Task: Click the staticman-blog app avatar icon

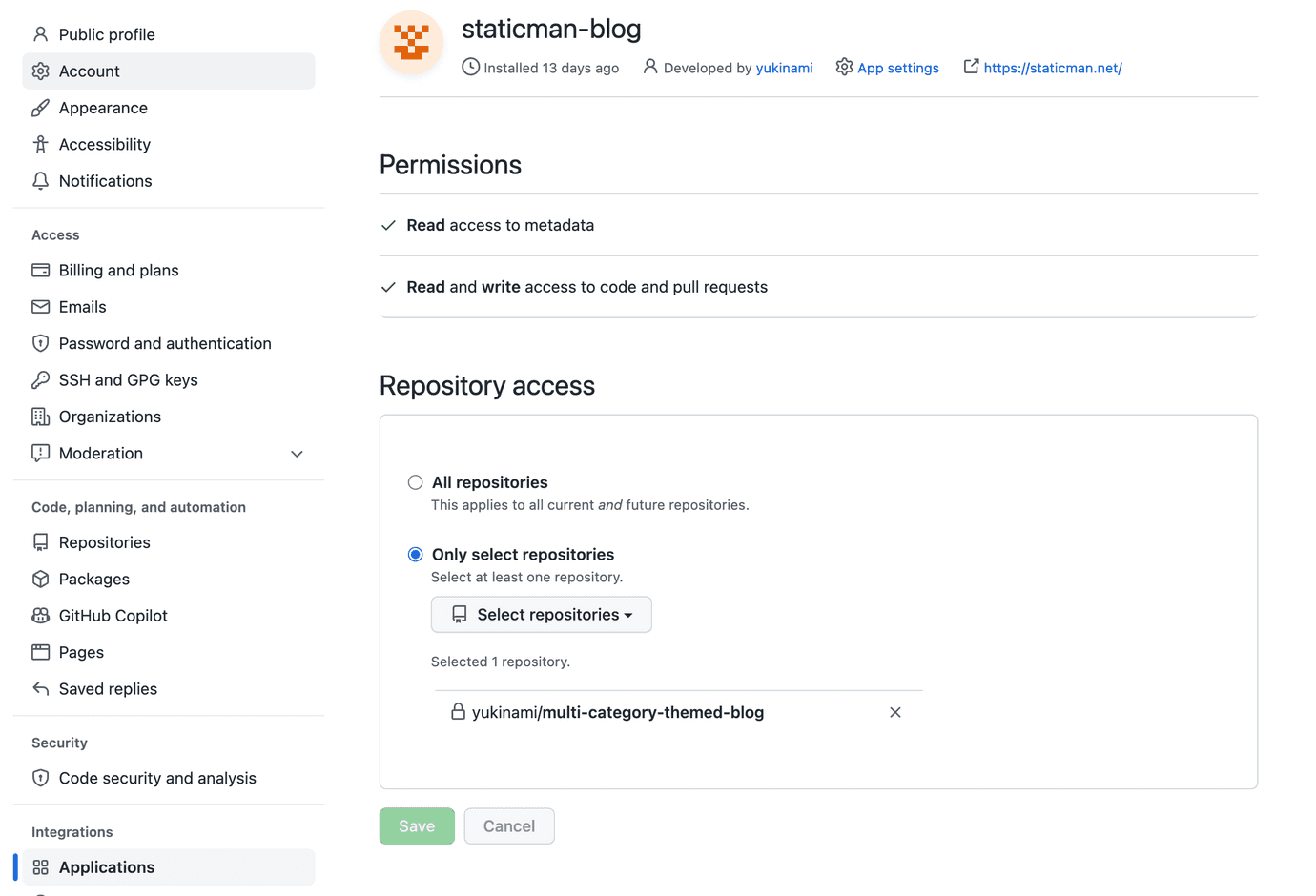Action: click(412, 43)
